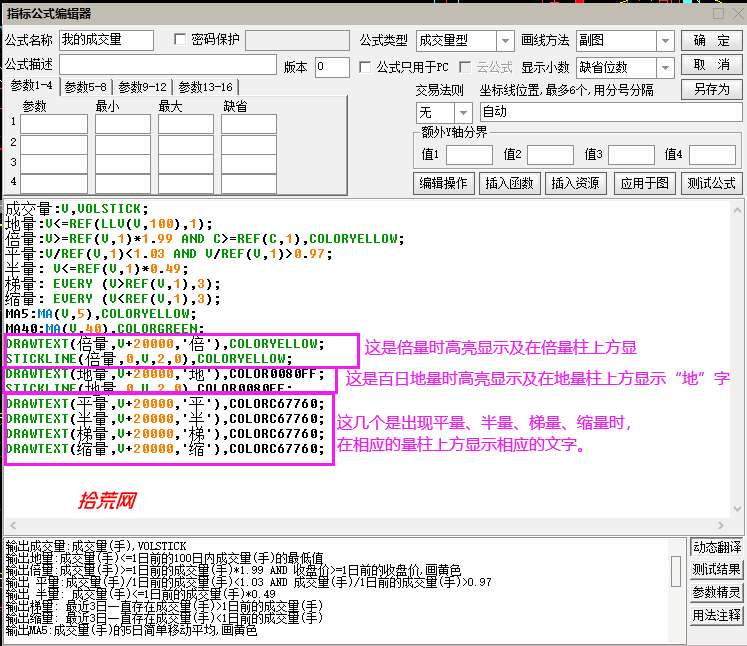Click the 测试公式 button
The width and height of the screenshot is (747, 646).
(712, 183)
